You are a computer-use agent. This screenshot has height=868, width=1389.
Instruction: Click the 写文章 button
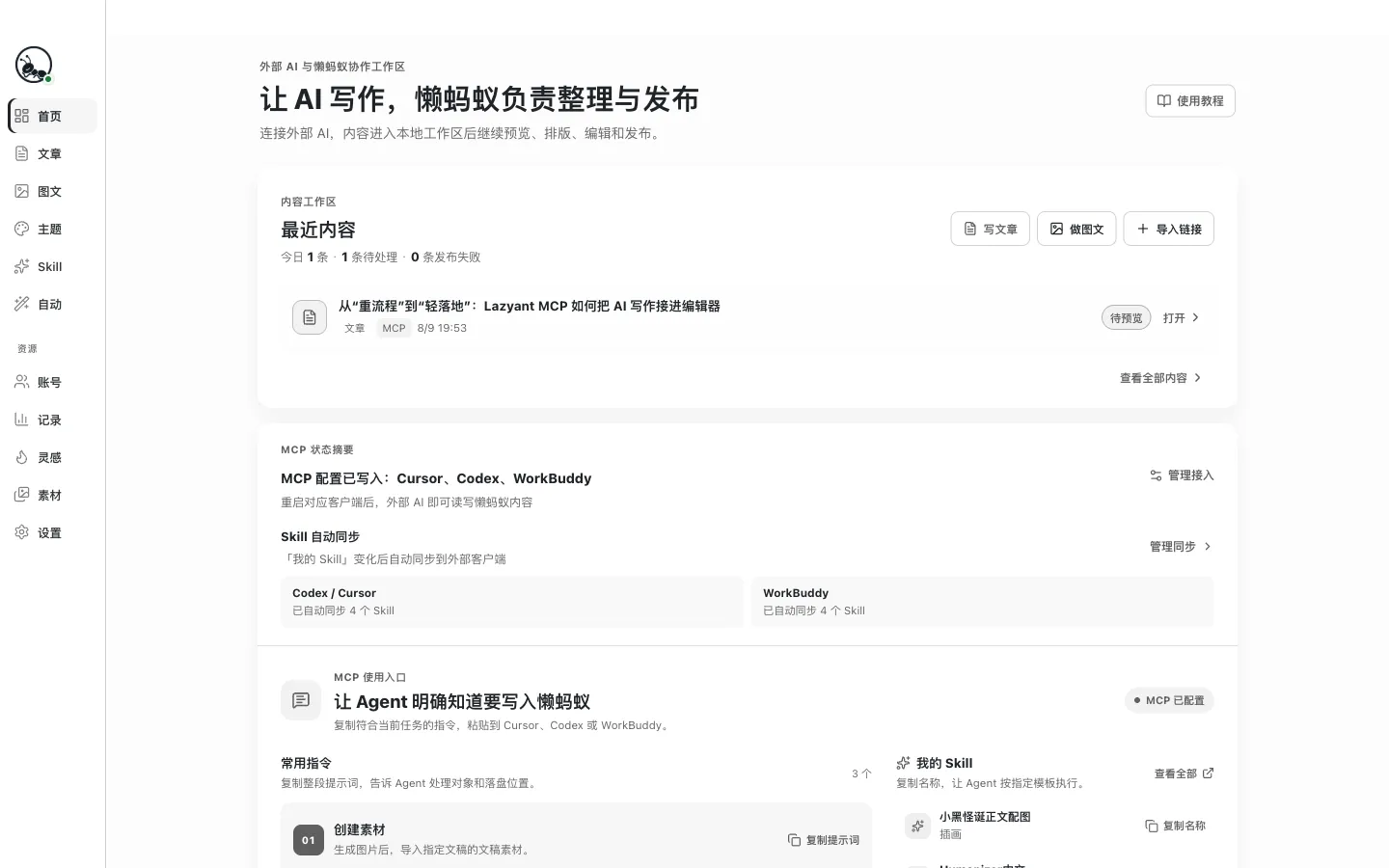[x=991, y=229]
